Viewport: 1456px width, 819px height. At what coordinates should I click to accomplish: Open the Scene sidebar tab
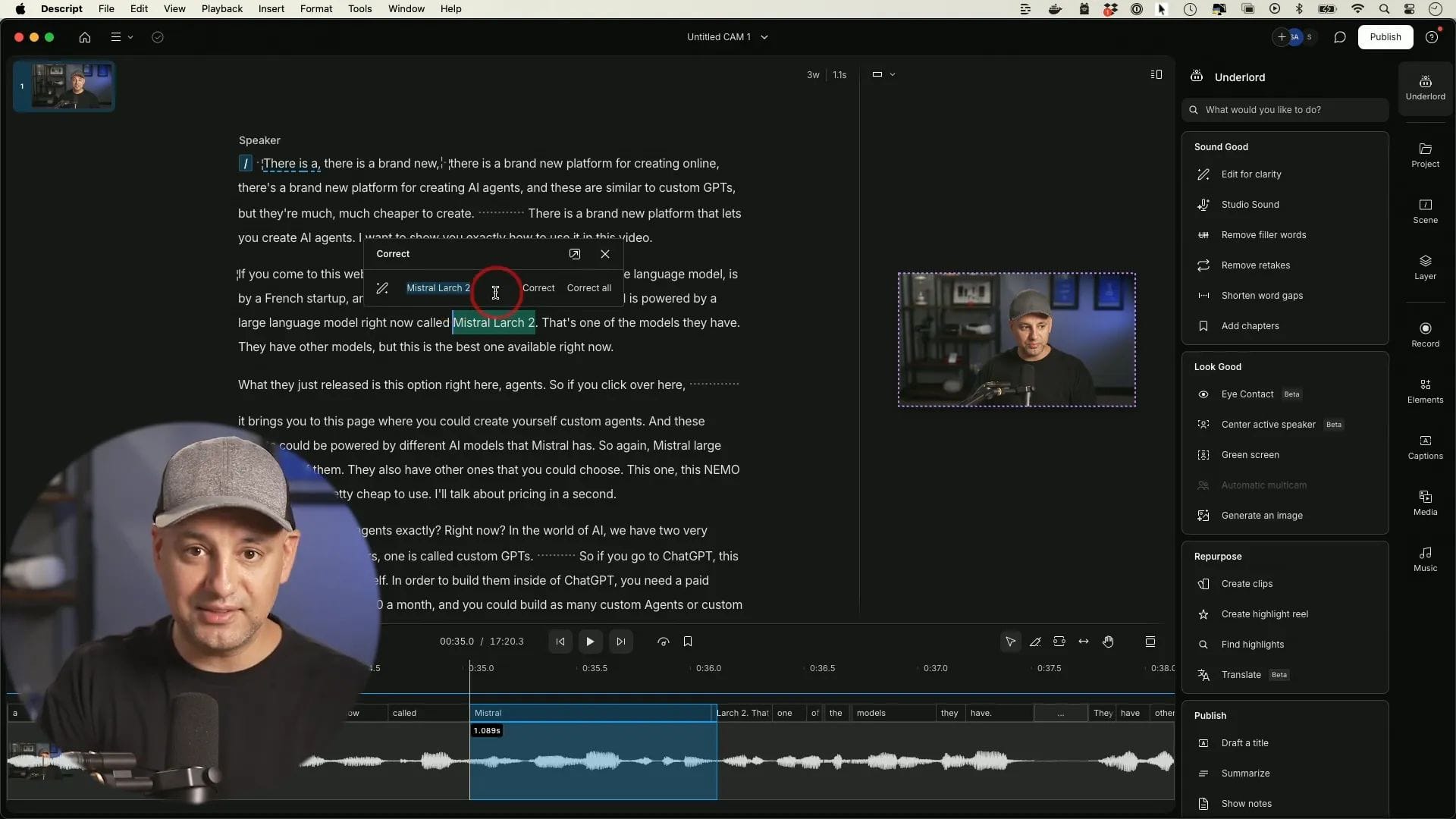(1425, 211)
